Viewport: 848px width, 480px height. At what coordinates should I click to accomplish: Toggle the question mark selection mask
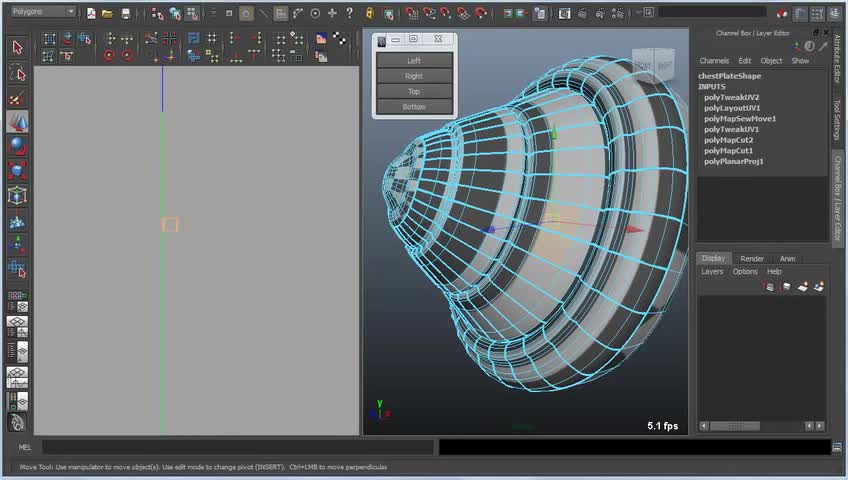[x=349, y=12]
